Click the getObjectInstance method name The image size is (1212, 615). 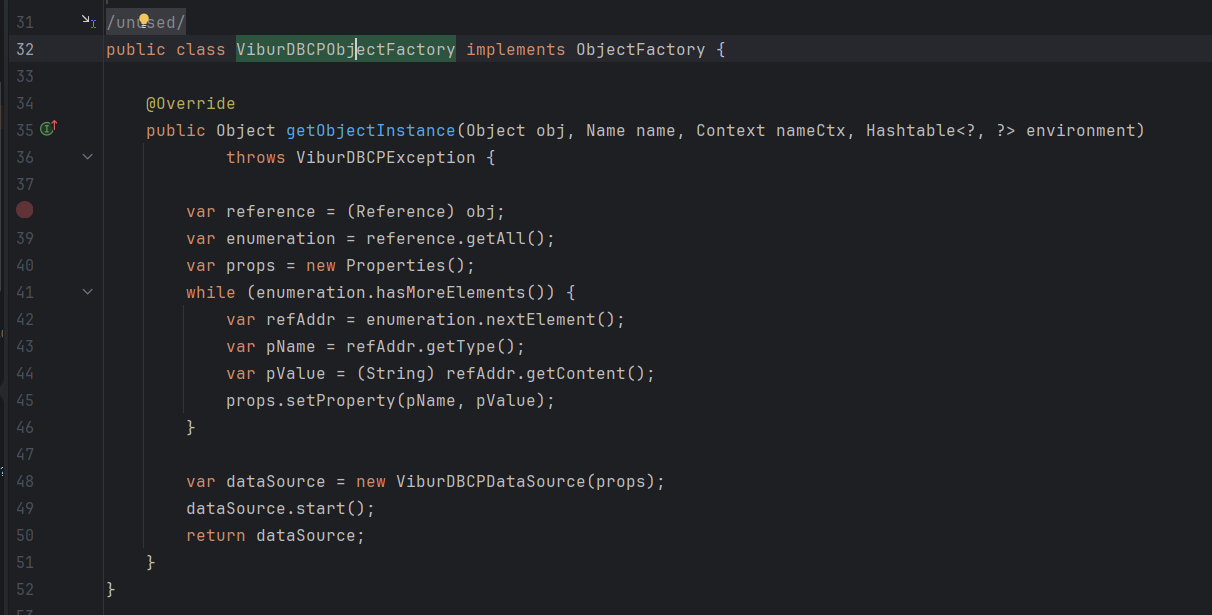371,130
